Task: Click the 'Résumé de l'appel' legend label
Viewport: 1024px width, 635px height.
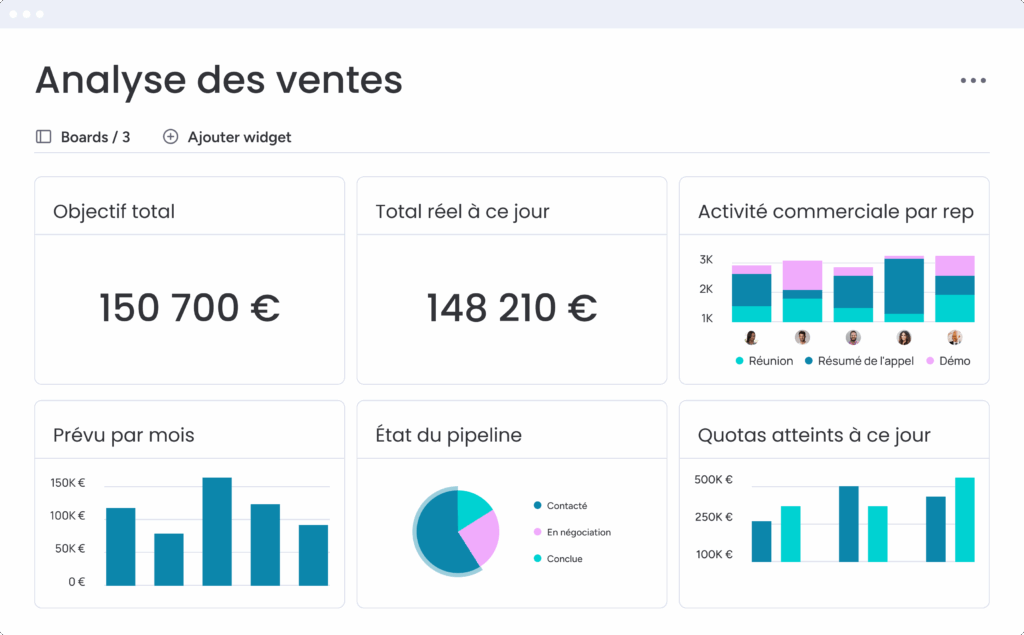Action: click(865, 361)
